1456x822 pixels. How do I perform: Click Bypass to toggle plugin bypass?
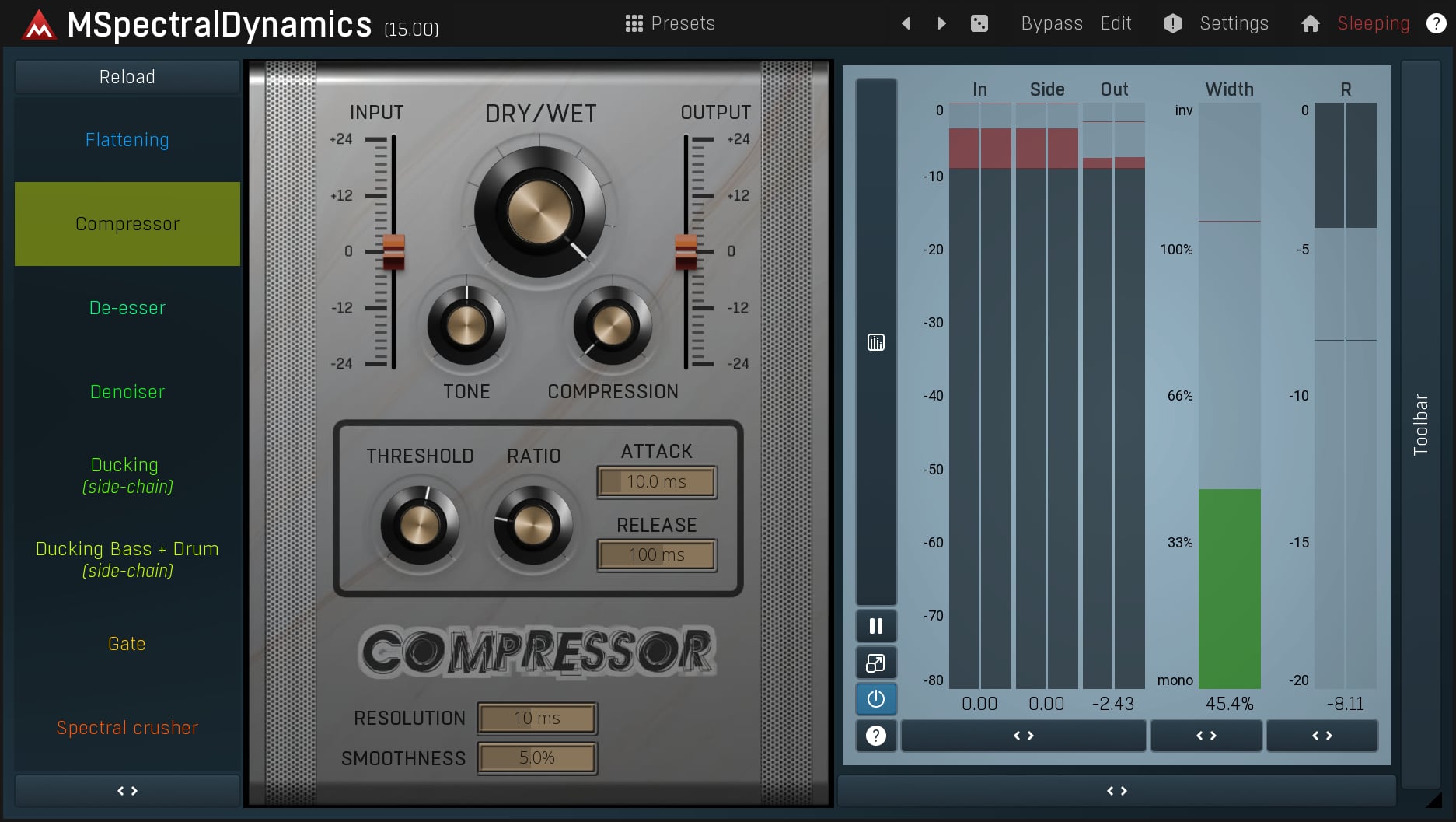1051,23
